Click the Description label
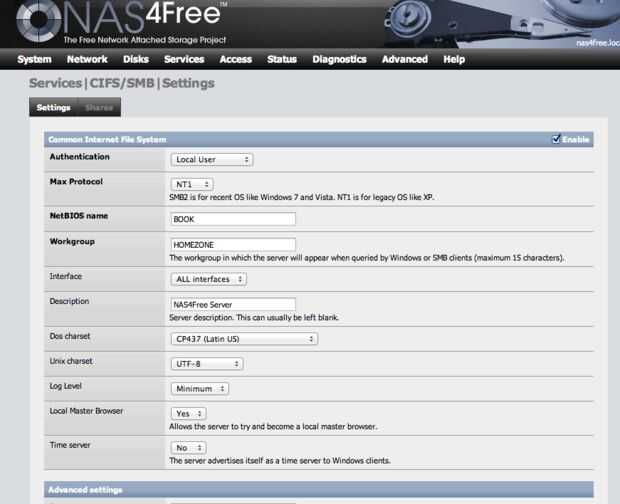 coord(69,301)
